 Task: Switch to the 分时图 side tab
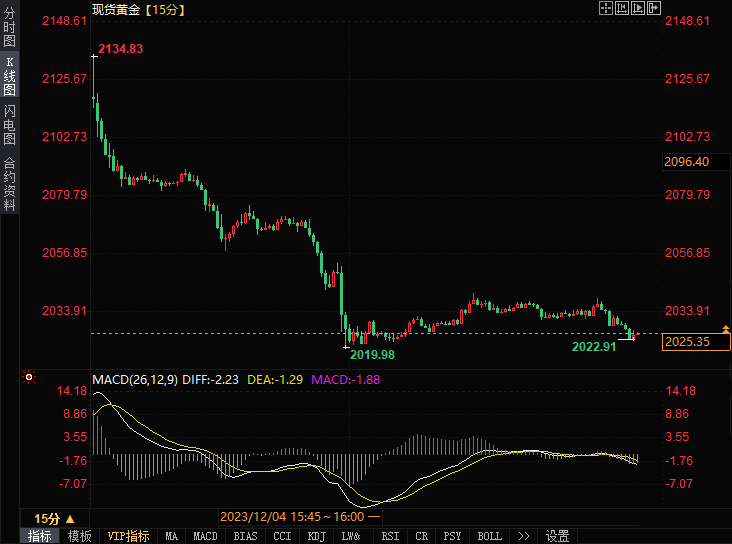(10, 27)
